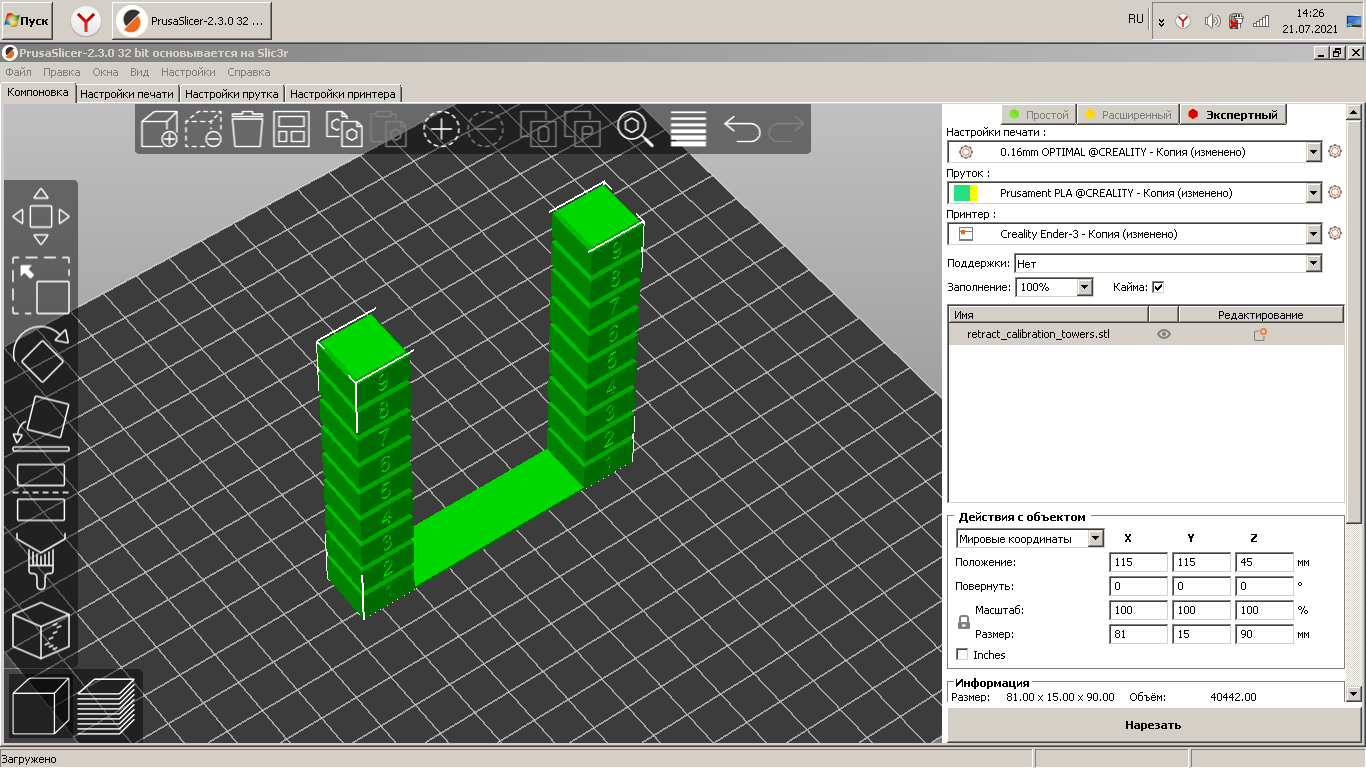Switch to Простой mode
1366x768 pixels.
pyautogui.click(x=1039, y=115)
